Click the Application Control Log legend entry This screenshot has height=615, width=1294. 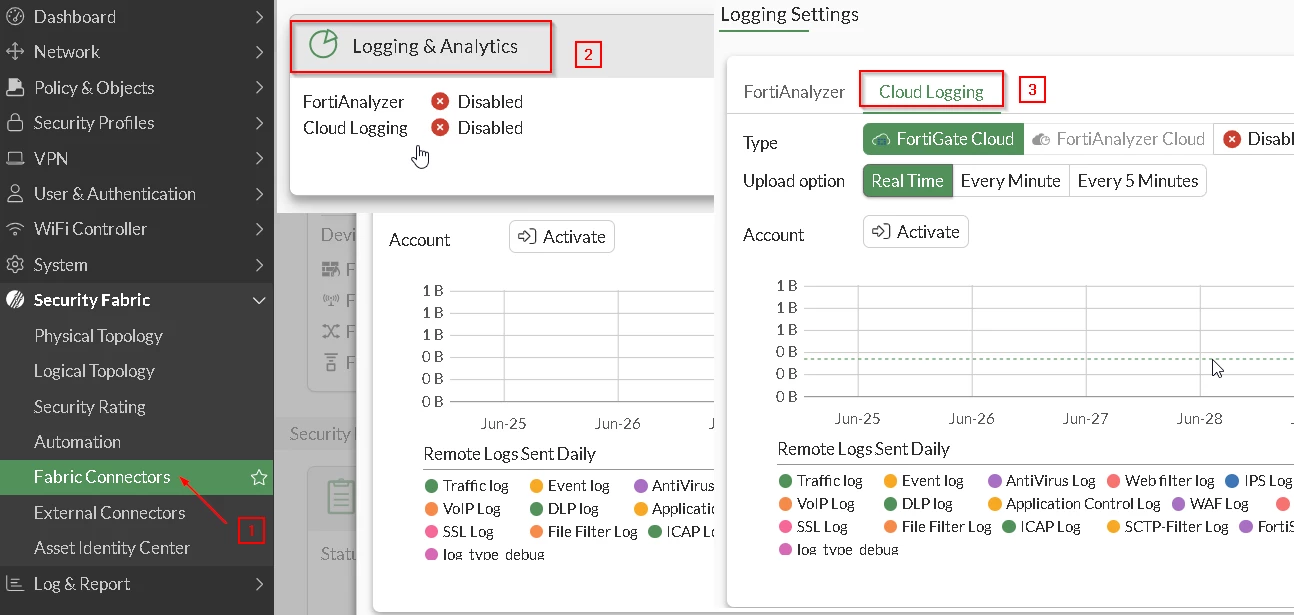pyautogui.click(x=1074, y=504)
